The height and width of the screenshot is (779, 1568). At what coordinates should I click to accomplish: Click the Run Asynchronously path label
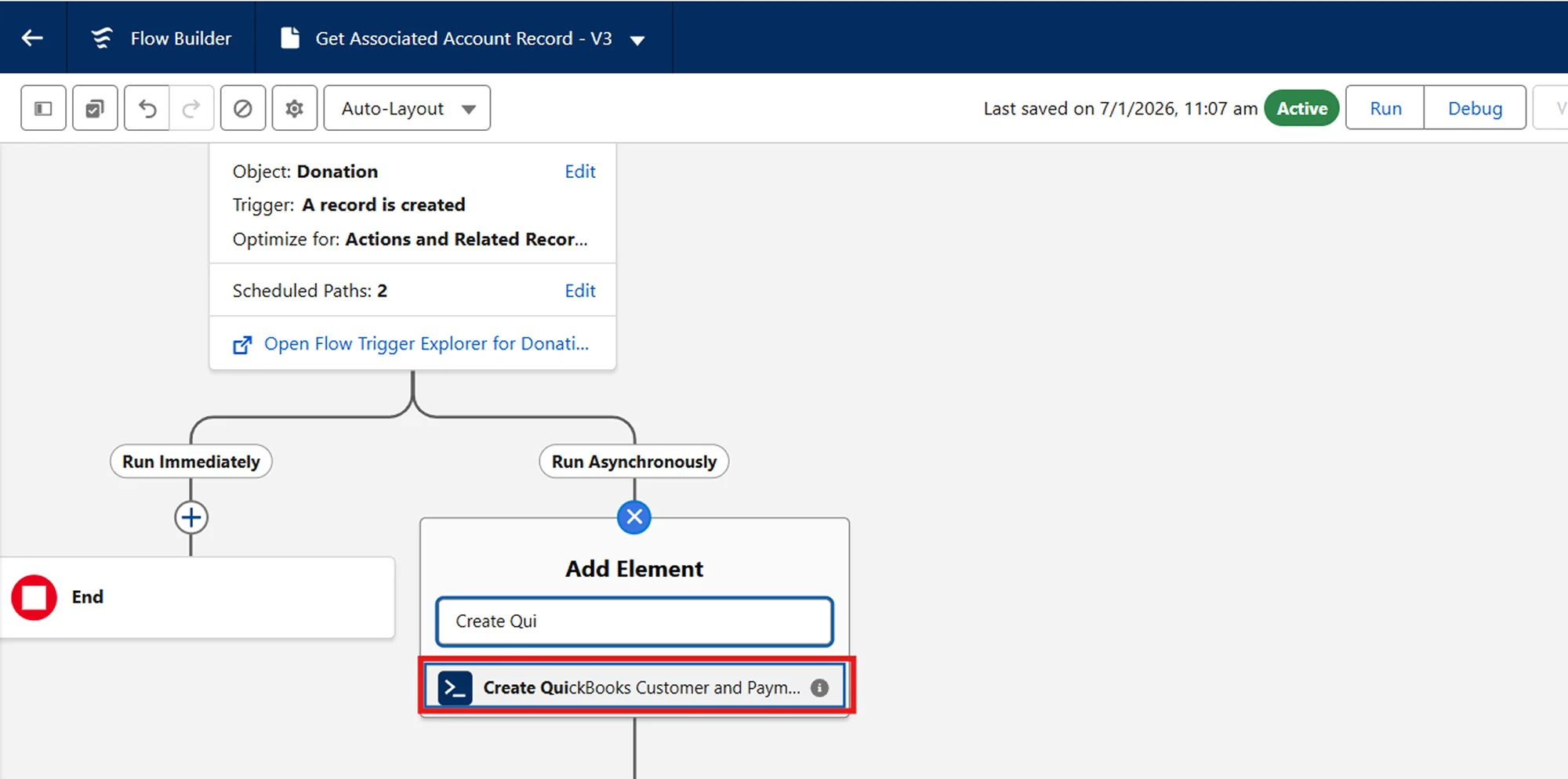coord(633,461)
